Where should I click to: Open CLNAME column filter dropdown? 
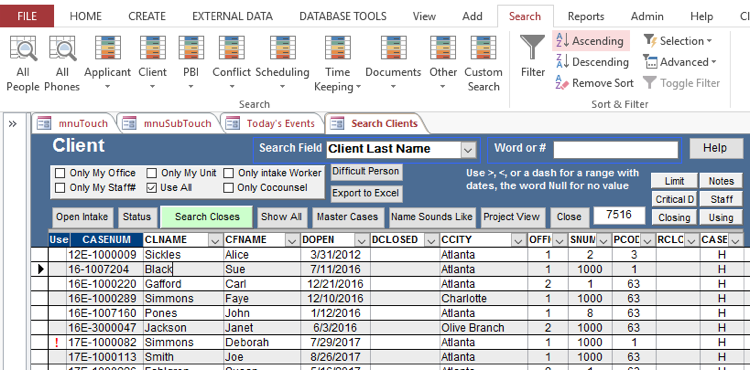coord(215,240)
